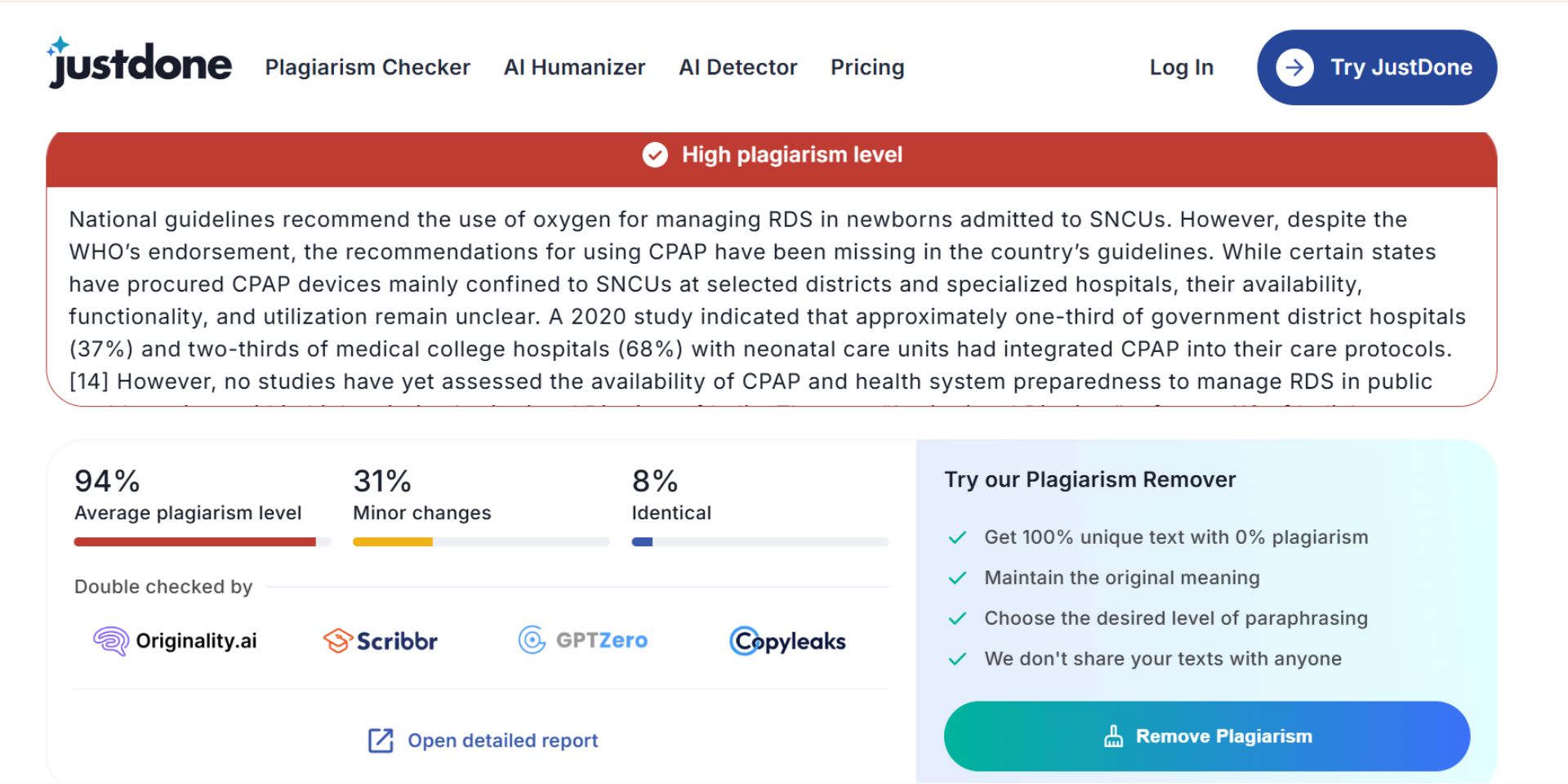
Task: Go to the AI Humanizer menu item
Action: point(574,68)
